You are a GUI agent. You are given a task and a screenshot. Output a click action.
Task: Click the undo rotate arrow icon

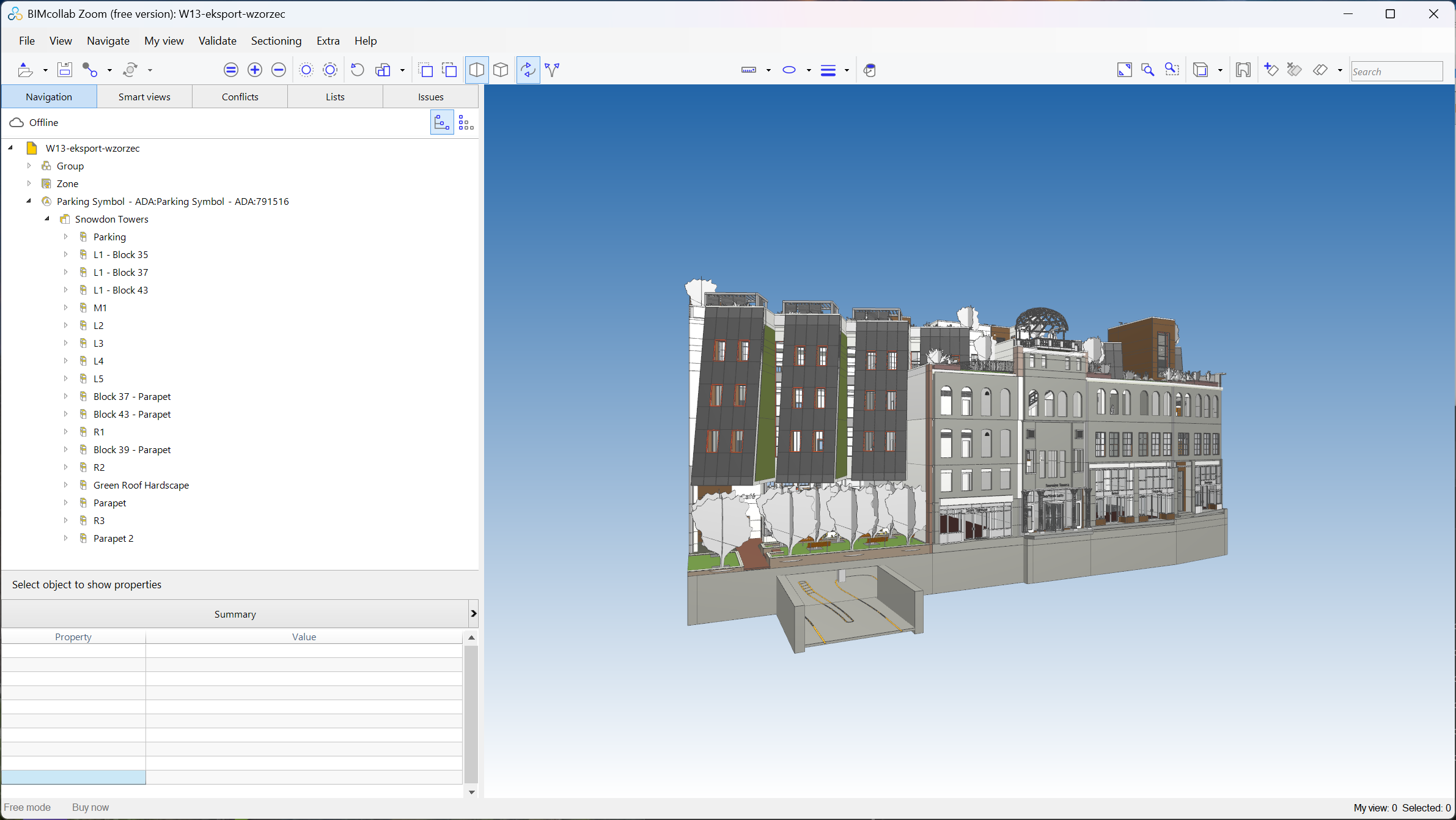(358, 70)
